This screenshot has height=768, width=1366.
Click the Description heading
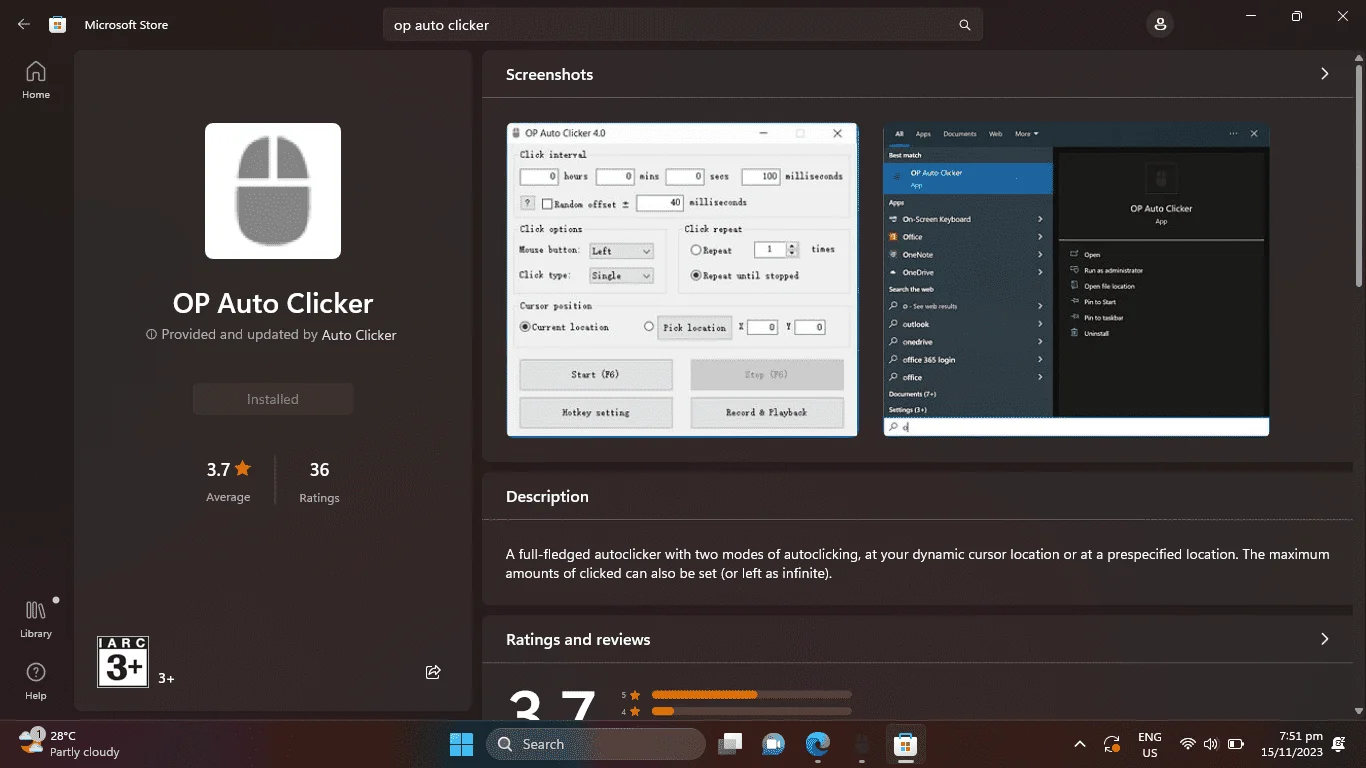pyautogui.click(x=547, y=497)
